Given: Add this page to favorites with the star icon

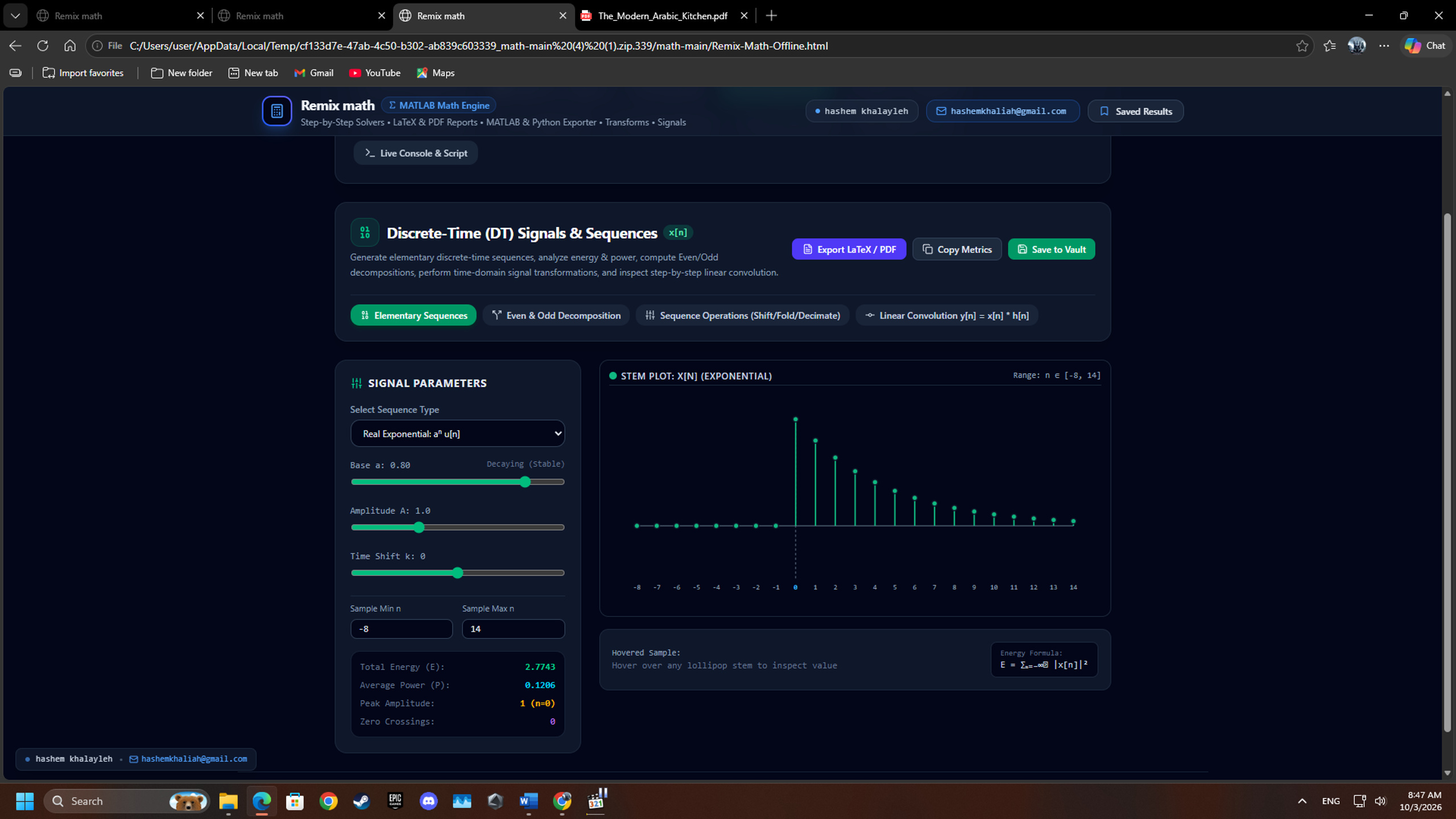Looking at the screenshot, I should pos(1302,46).
